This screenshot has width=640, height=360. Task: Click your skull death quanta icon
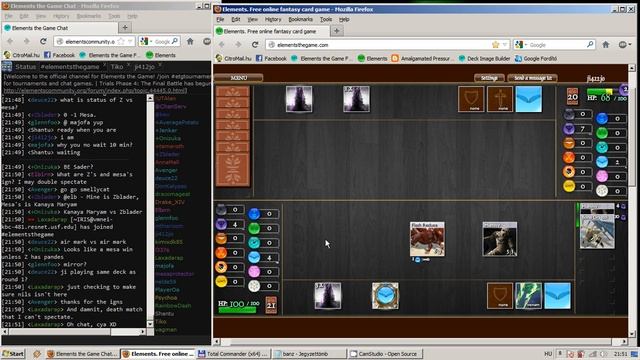coord(221,267)
